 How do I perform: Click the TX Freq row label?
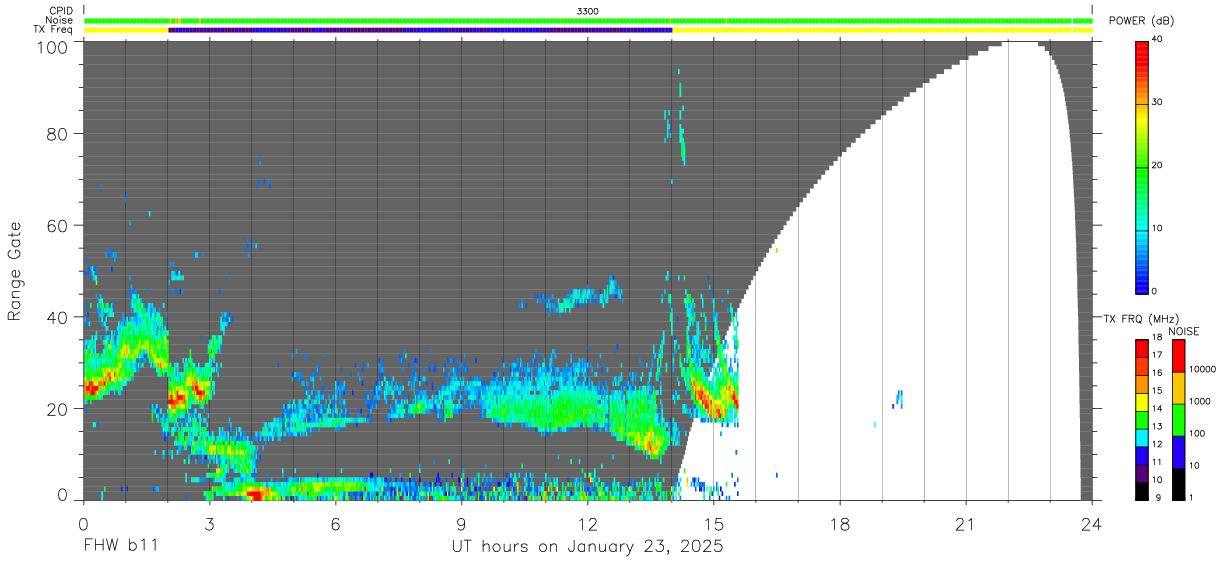pos(53,30)
